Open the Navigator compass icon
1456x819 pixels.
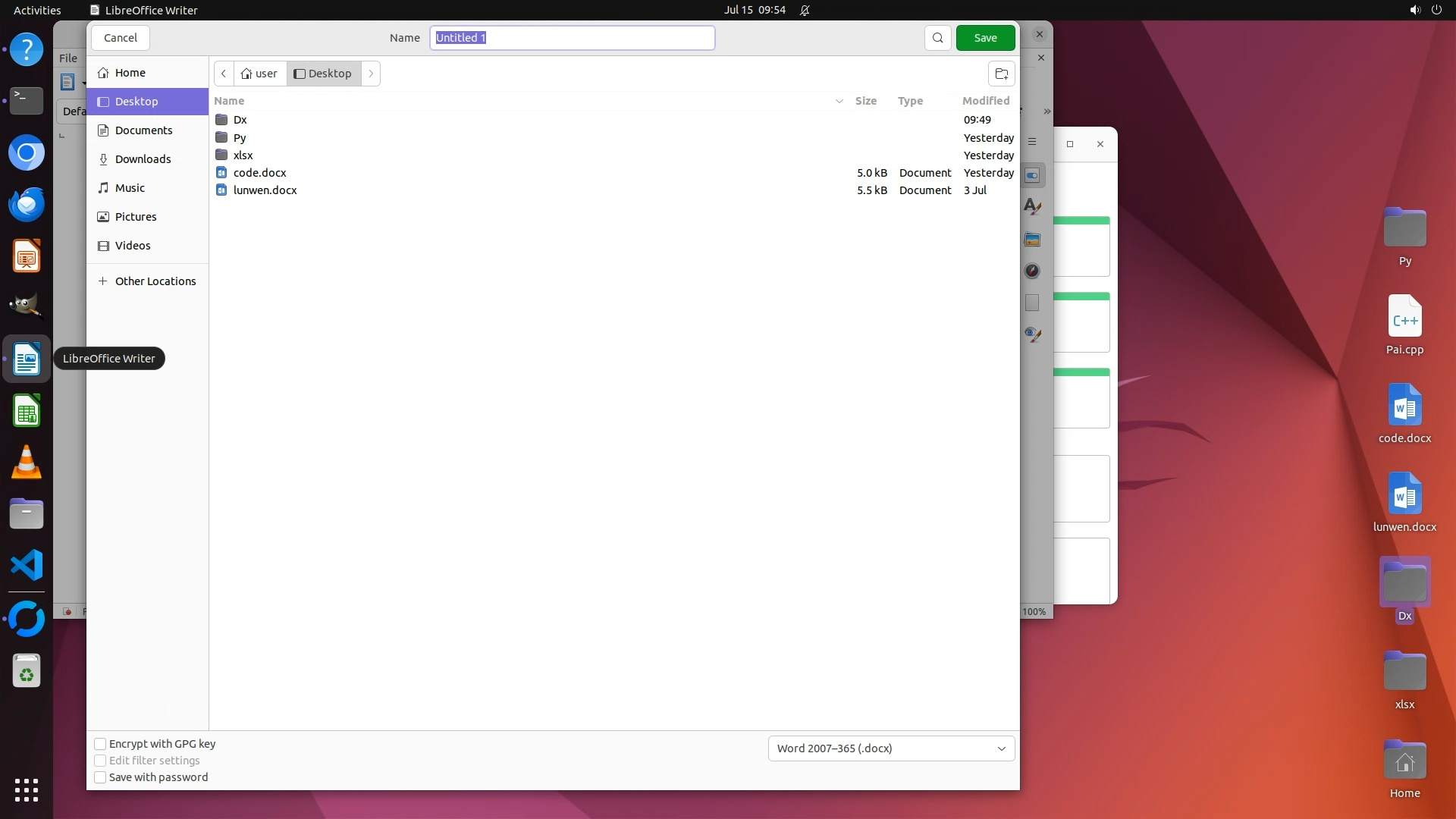(1032, 271)
